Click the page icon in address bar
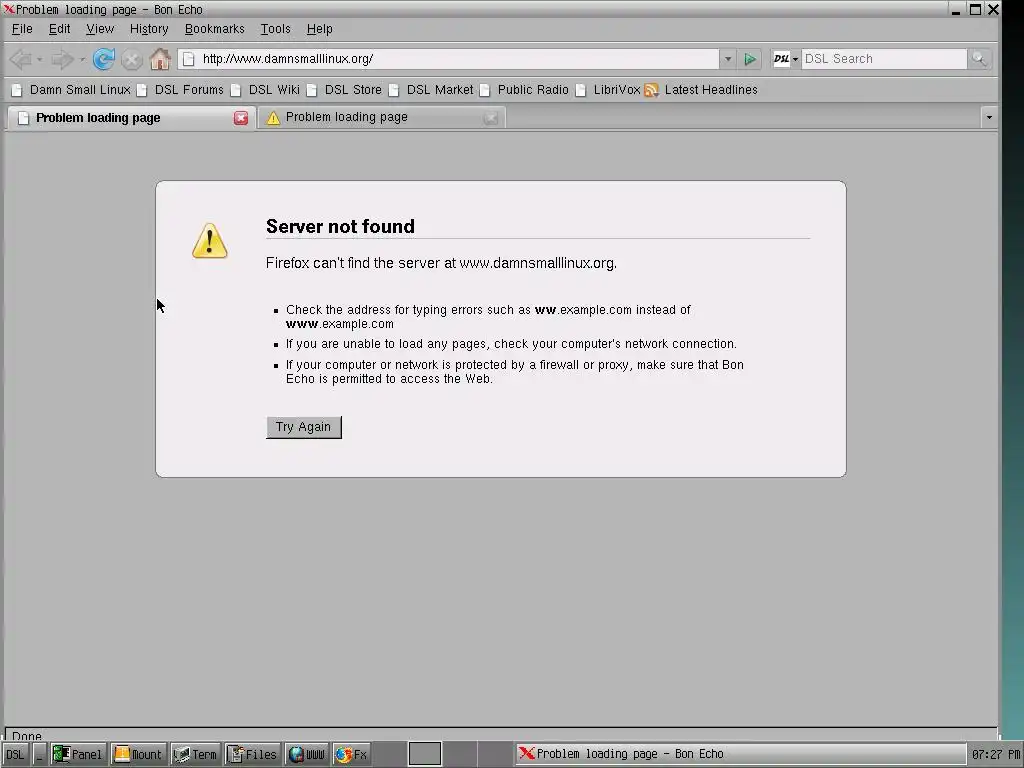Screen dimensions: 1024x768 tap(188, 59)
